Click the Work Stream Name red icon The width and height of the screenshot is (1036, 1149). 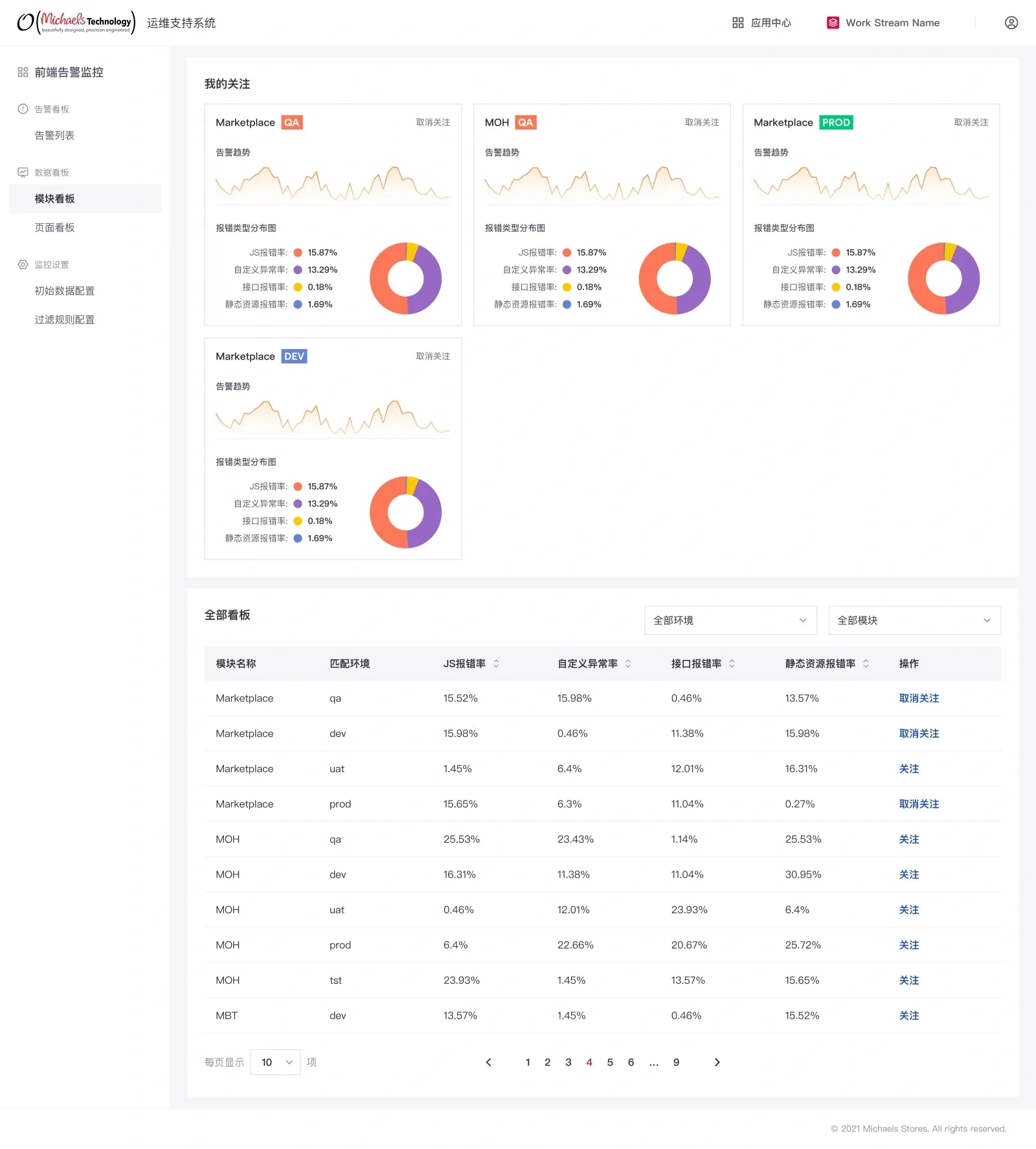click(833, 23)
